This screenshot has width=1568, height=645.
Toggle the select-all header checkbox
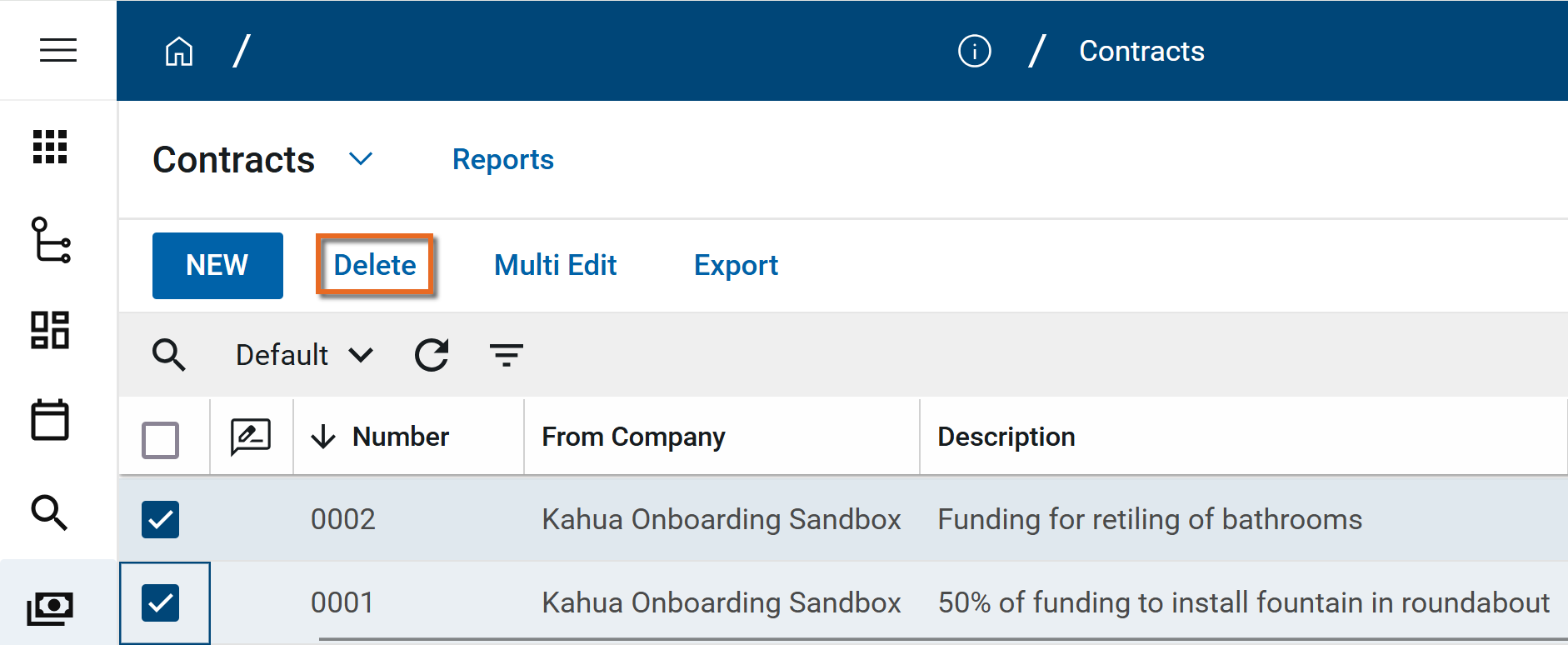point(160,439)
